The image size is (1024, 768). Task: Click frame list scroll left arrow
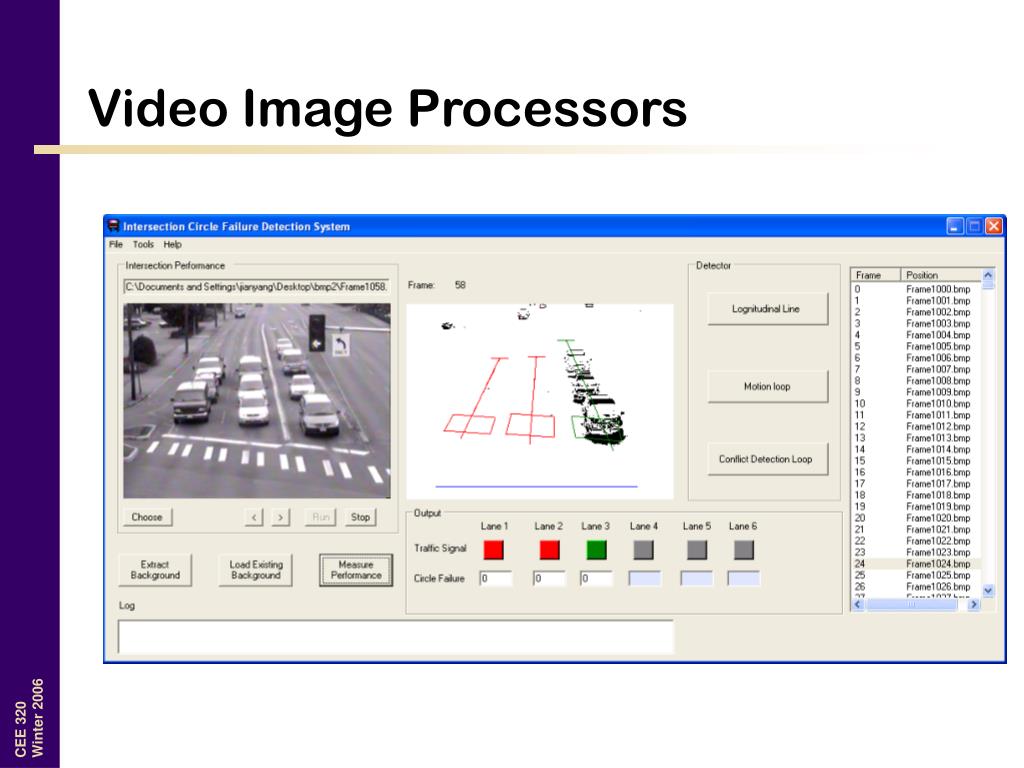click(858, 605)
